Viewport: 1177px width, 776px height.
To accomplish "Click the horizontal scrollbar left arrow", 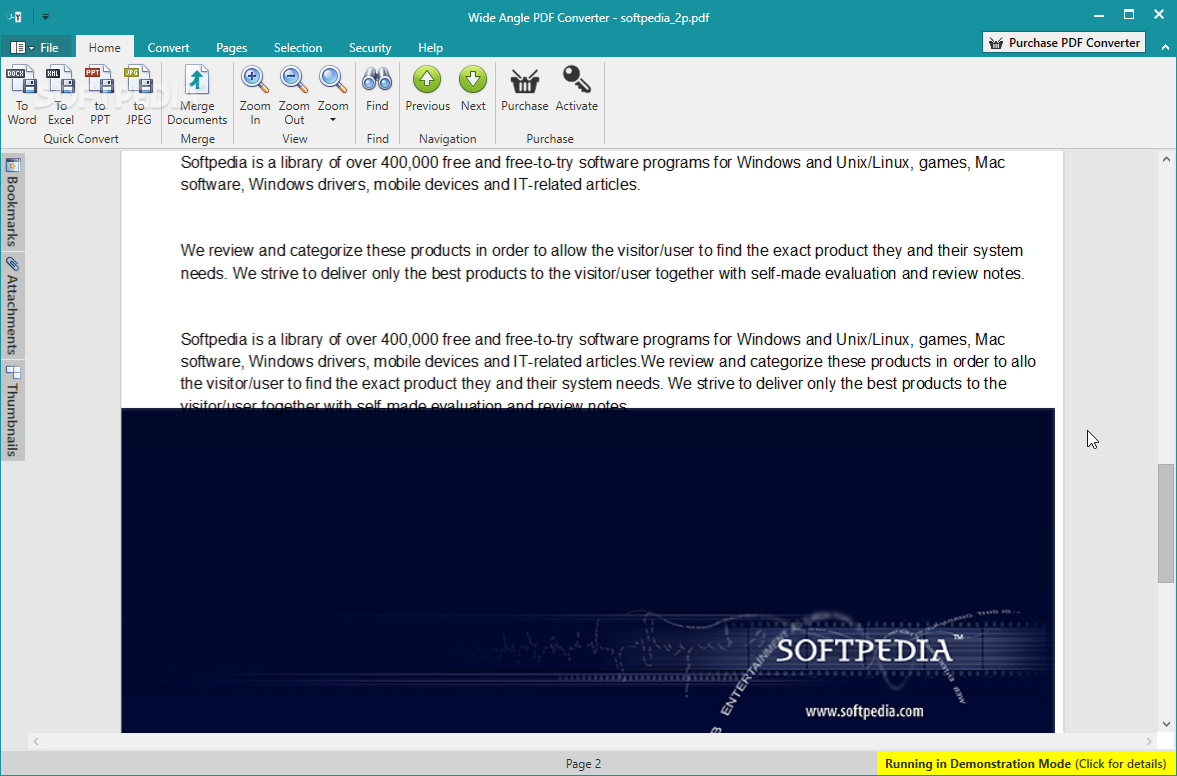I will pyautogui.click(x=35, y=741).
